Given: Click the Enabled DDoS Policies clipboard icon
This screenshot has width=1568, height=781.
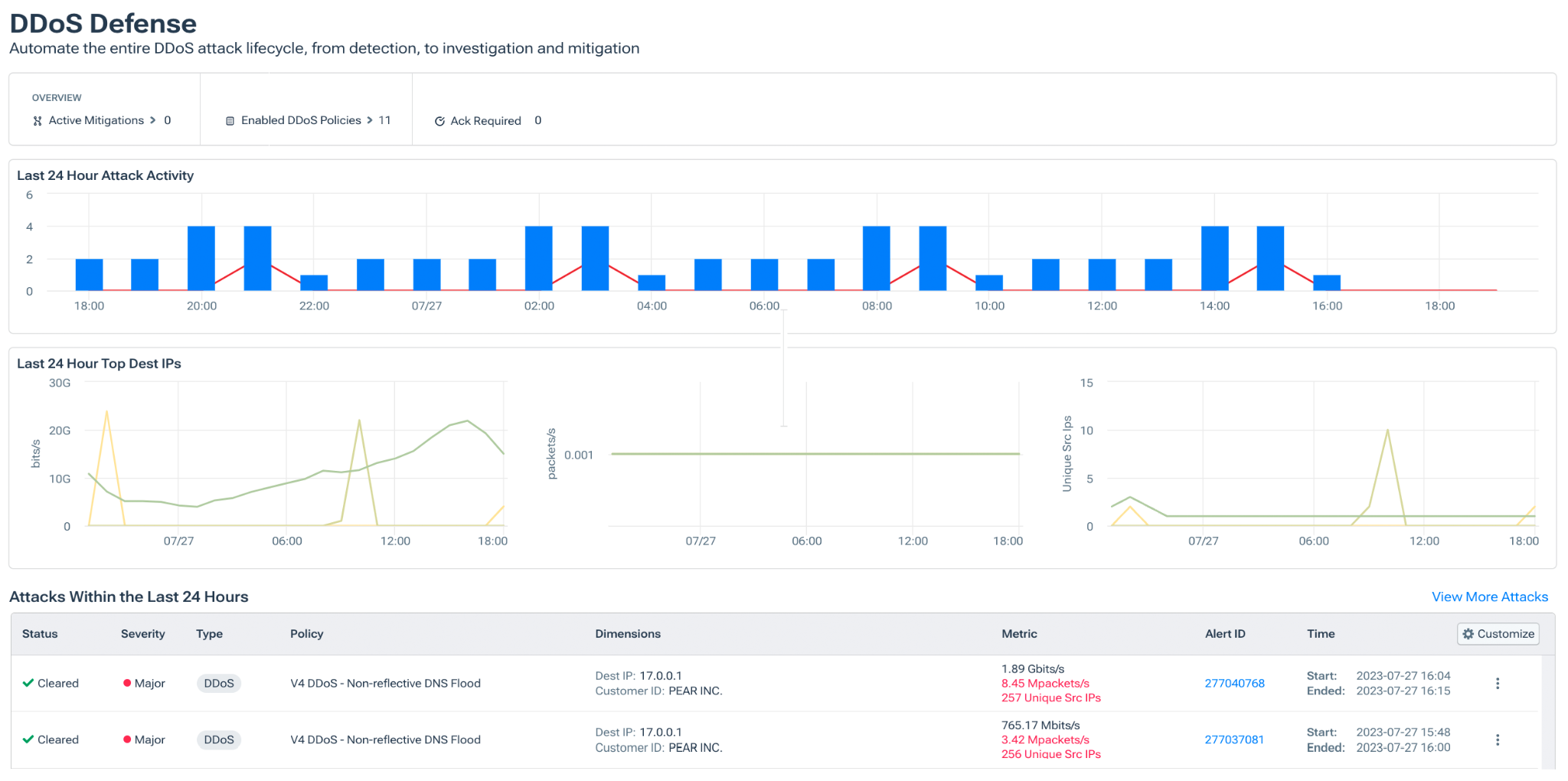Looking at the screenshot, I should (230, 121).
